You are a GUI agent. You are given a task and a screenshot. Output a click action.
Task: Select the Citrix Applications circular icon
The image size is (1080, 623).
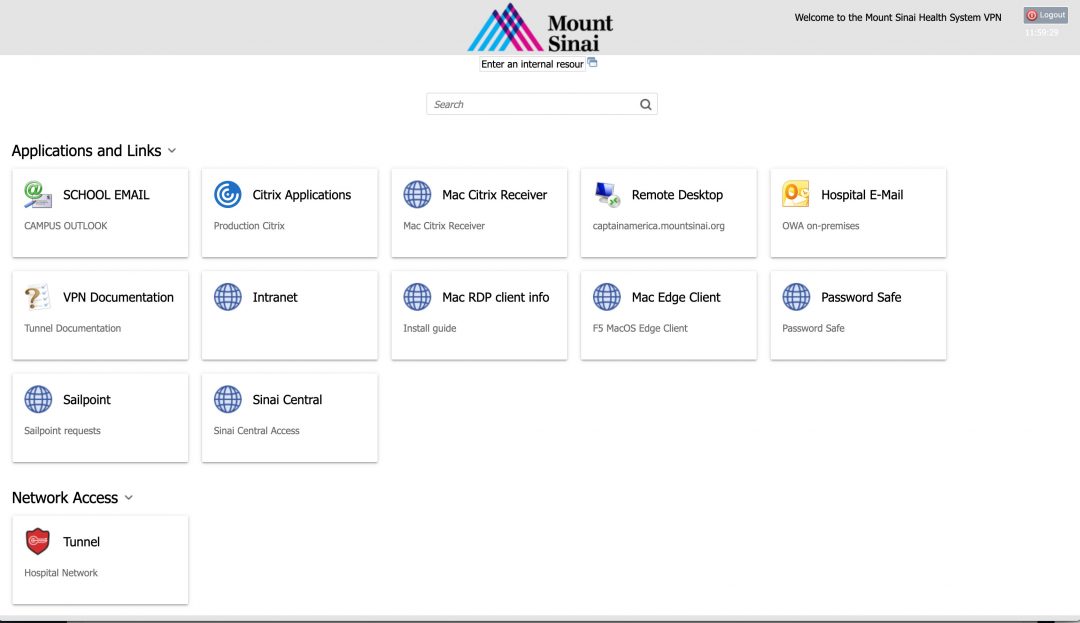click(x=227, y=194)
